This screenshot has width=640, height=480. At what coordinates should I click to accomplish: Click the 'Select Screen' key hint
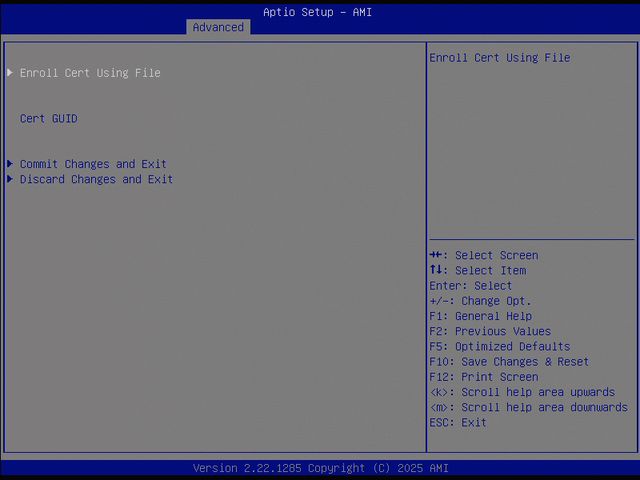[x=484, y=256]
